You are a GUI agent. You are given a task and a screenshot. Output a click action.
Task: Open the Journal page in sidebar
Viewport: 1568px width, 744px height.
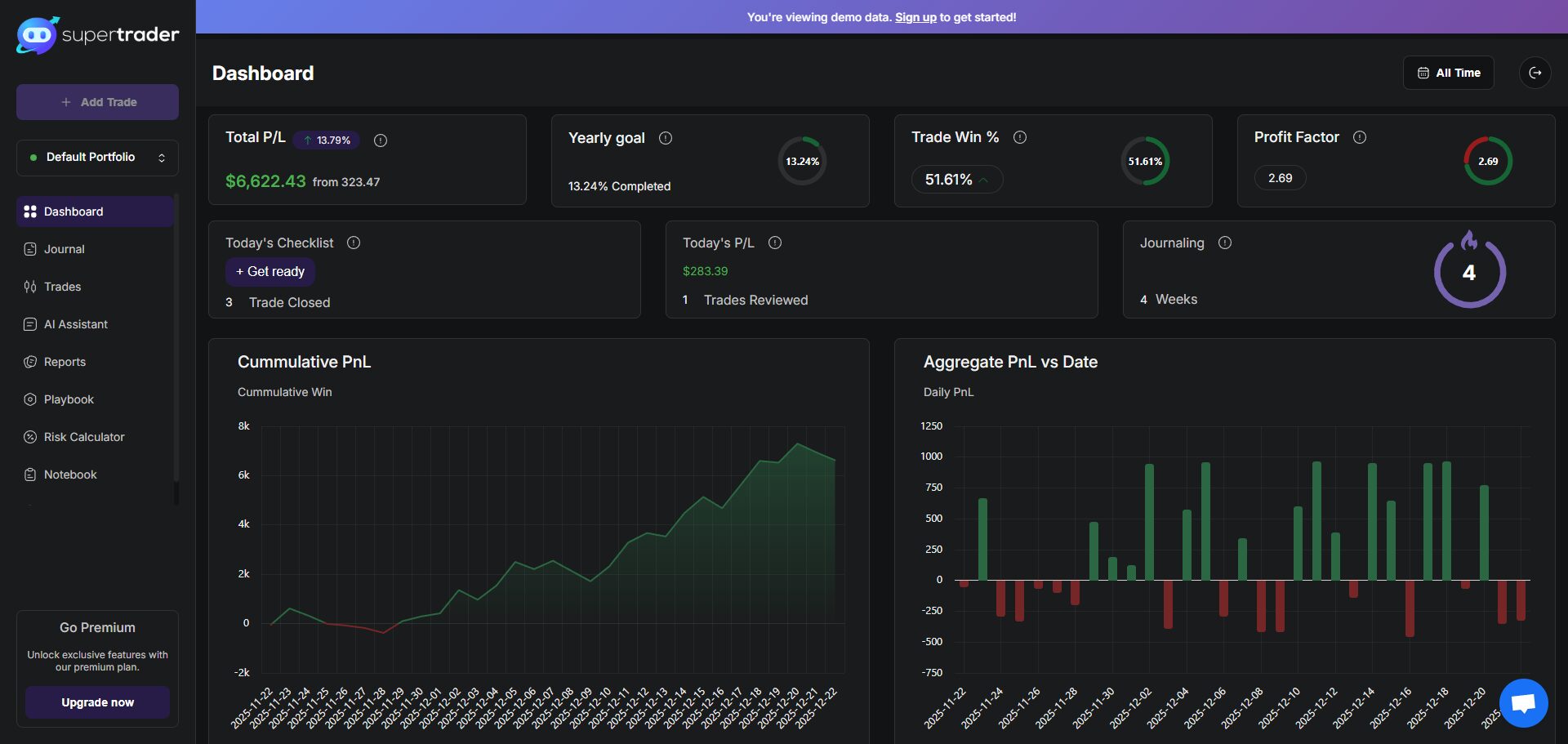(64, 249)
